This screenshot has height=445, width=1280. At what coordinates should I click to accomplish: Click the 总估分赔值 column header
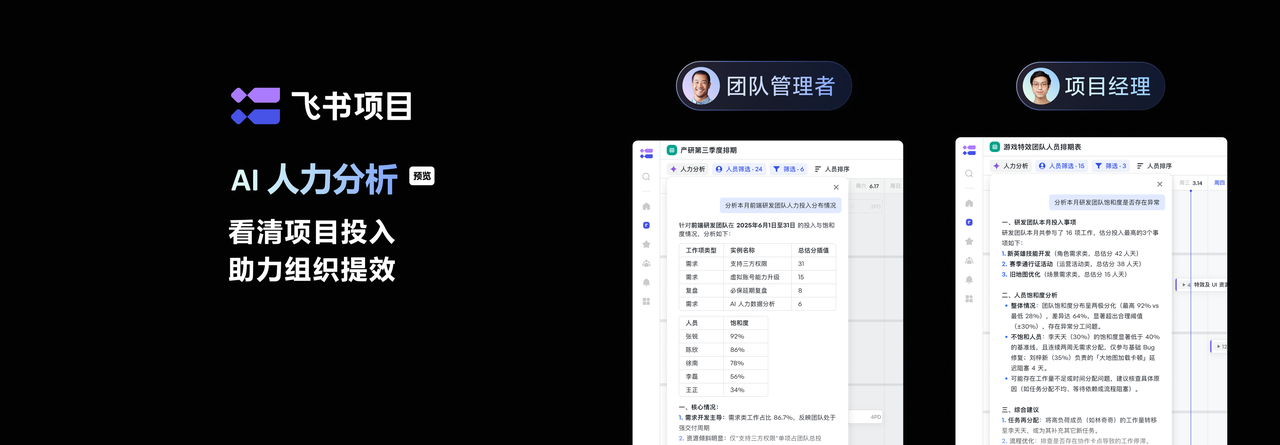pyautogui.click(x=813, y=249)
